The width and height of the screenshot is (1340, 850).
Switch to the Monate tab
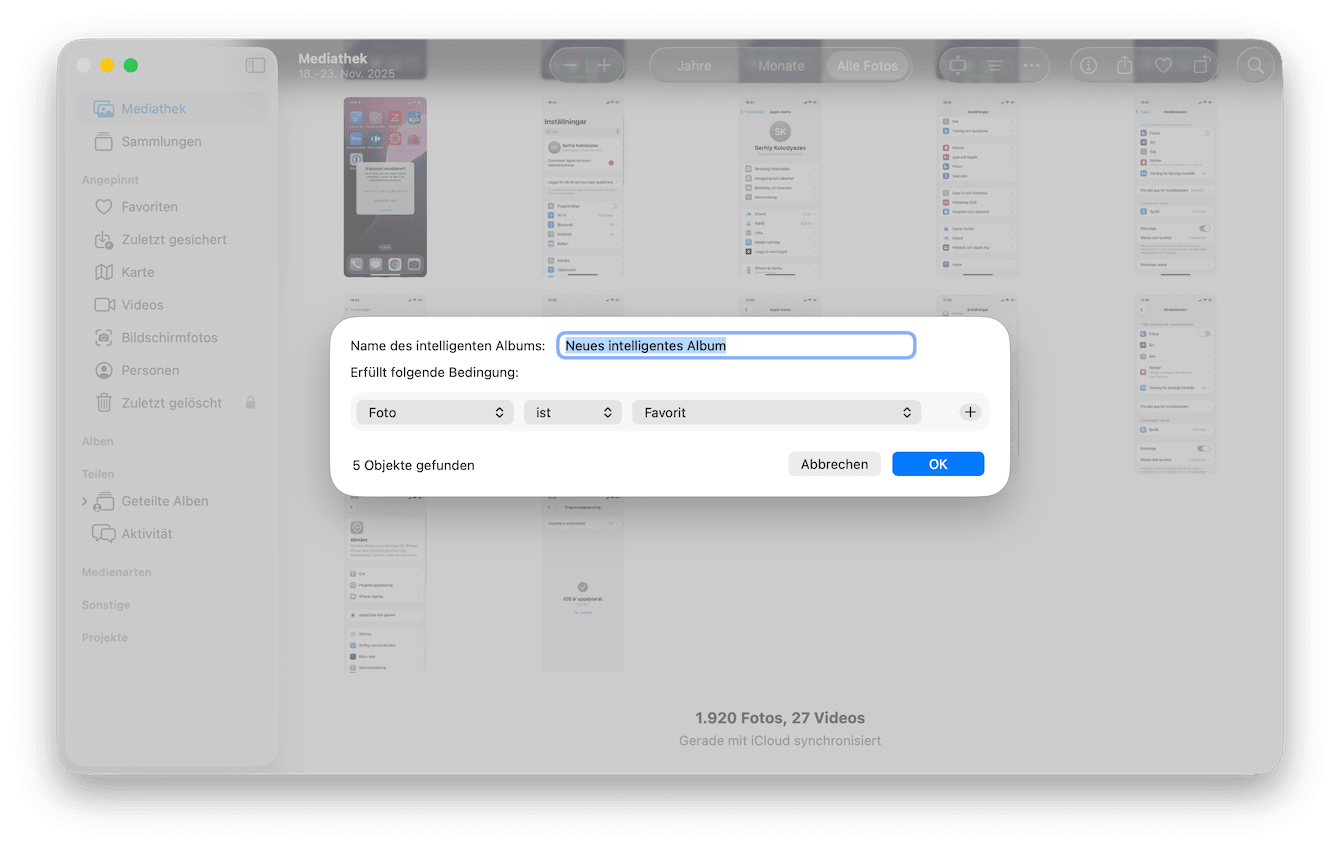click(x=781, y=66)
